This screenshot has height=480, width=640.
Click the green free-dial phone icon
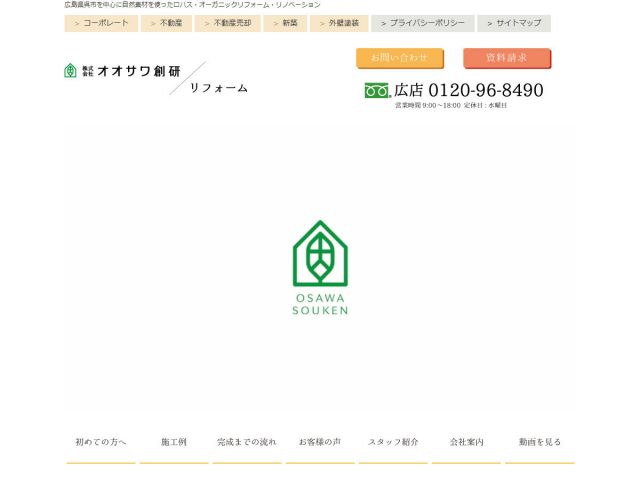[x=377, y=91]
